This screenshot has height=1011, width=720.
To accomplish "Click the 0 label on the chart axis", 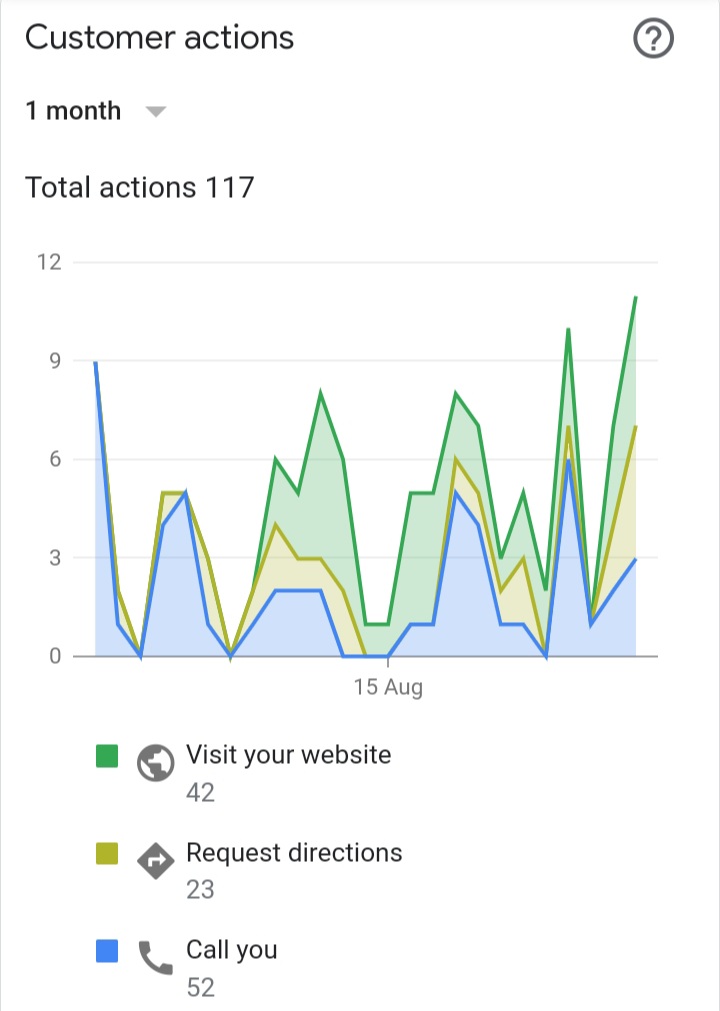I will (54, 656).
